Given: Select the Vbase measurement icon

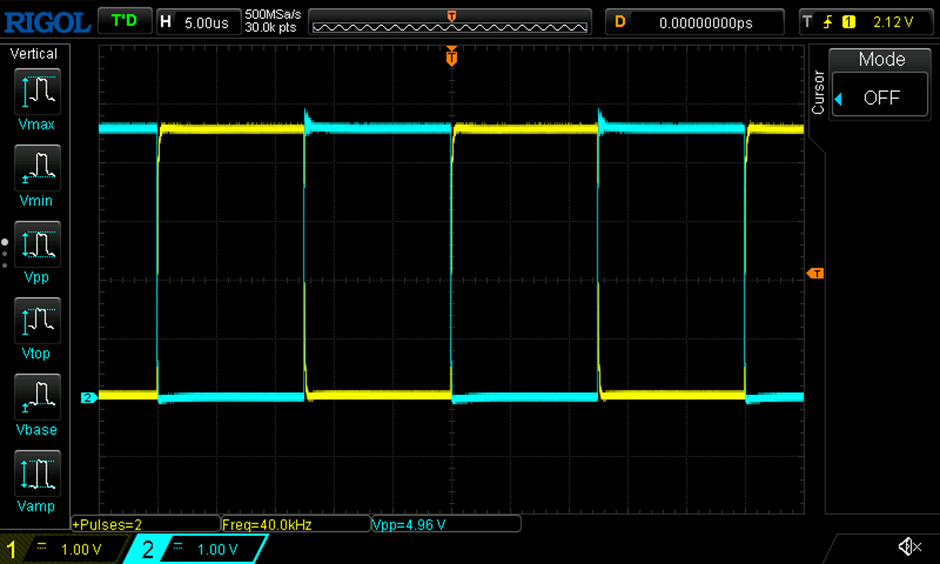Looking at the screenshot, I should pyautogui.click(x=37, y=397).
